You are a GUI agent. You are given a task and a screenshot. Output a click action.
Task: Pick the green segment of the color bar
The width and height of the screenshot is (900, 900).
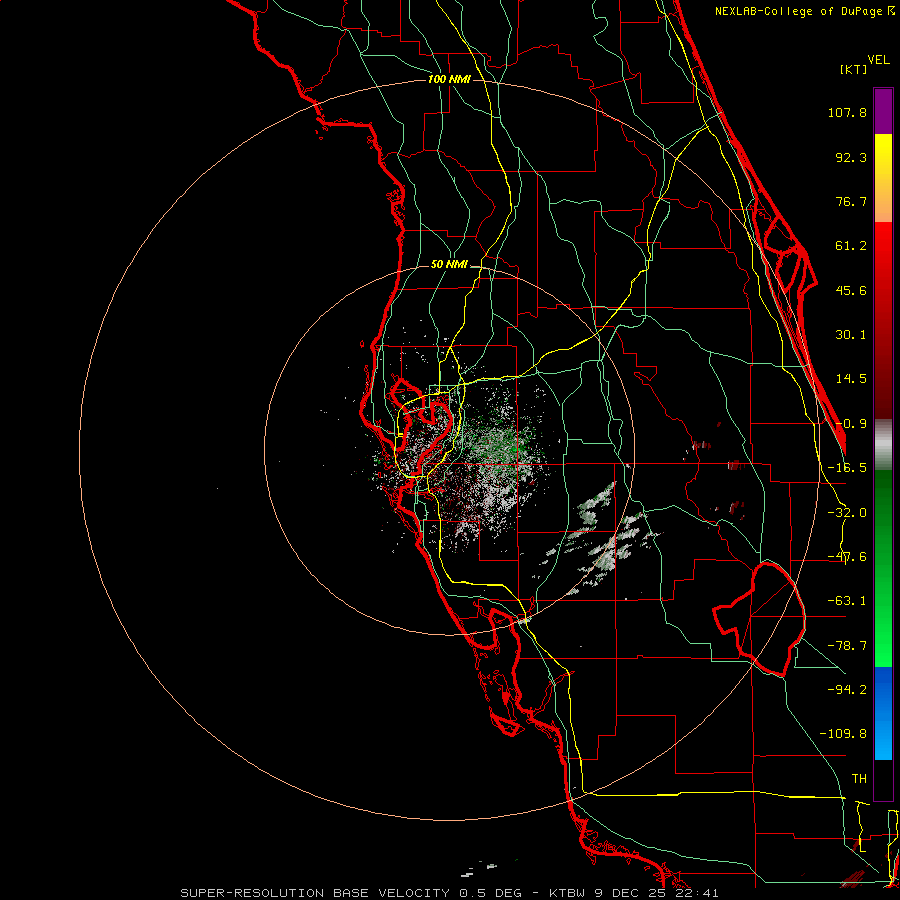[883, 568]
